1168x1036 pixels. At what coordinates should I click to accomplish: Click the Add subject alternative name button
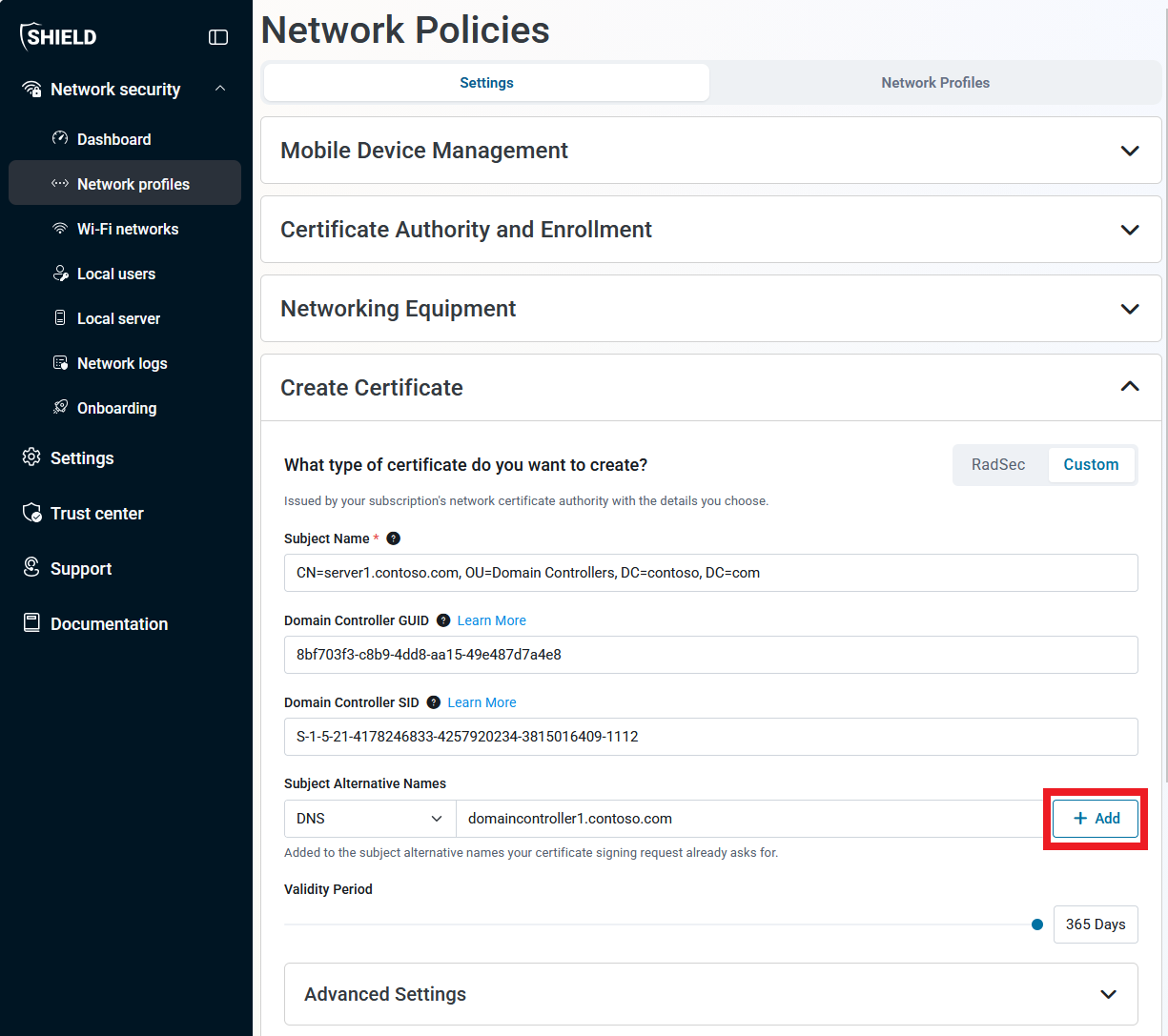point(1096,819)
